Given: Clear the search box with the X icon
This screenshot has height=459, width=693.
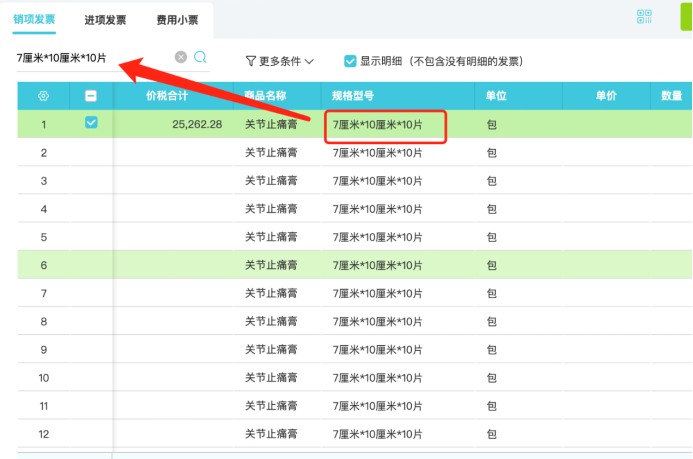Looking at the screenshot, I should [x=181, y=58].
